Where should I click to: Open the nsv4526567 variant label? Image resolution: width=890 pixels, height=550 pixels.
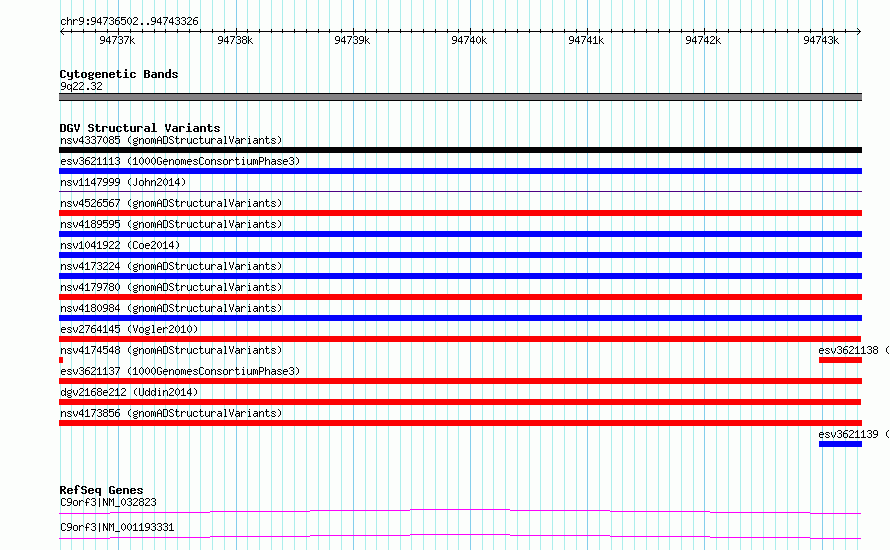click(x=171, y=203)
